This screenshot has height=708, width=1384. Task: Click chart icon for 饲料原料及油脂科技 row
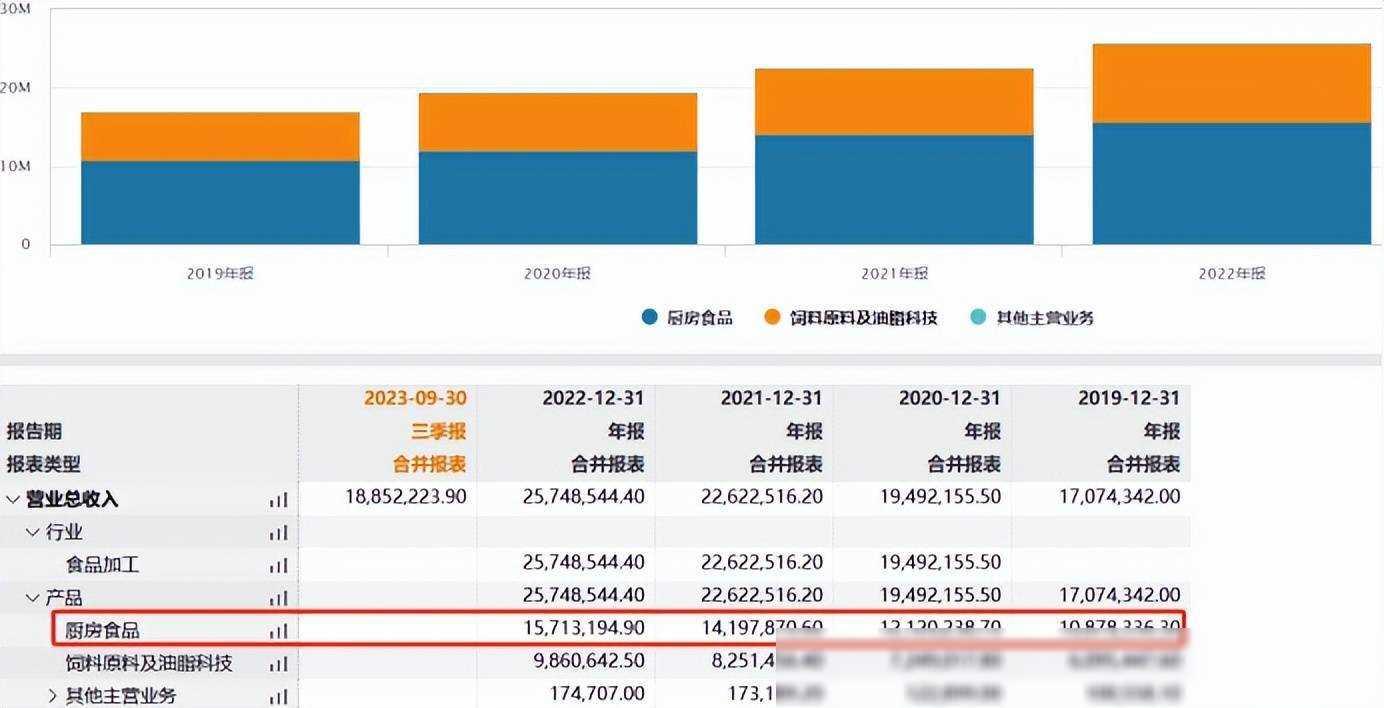[x=278, y=664]
